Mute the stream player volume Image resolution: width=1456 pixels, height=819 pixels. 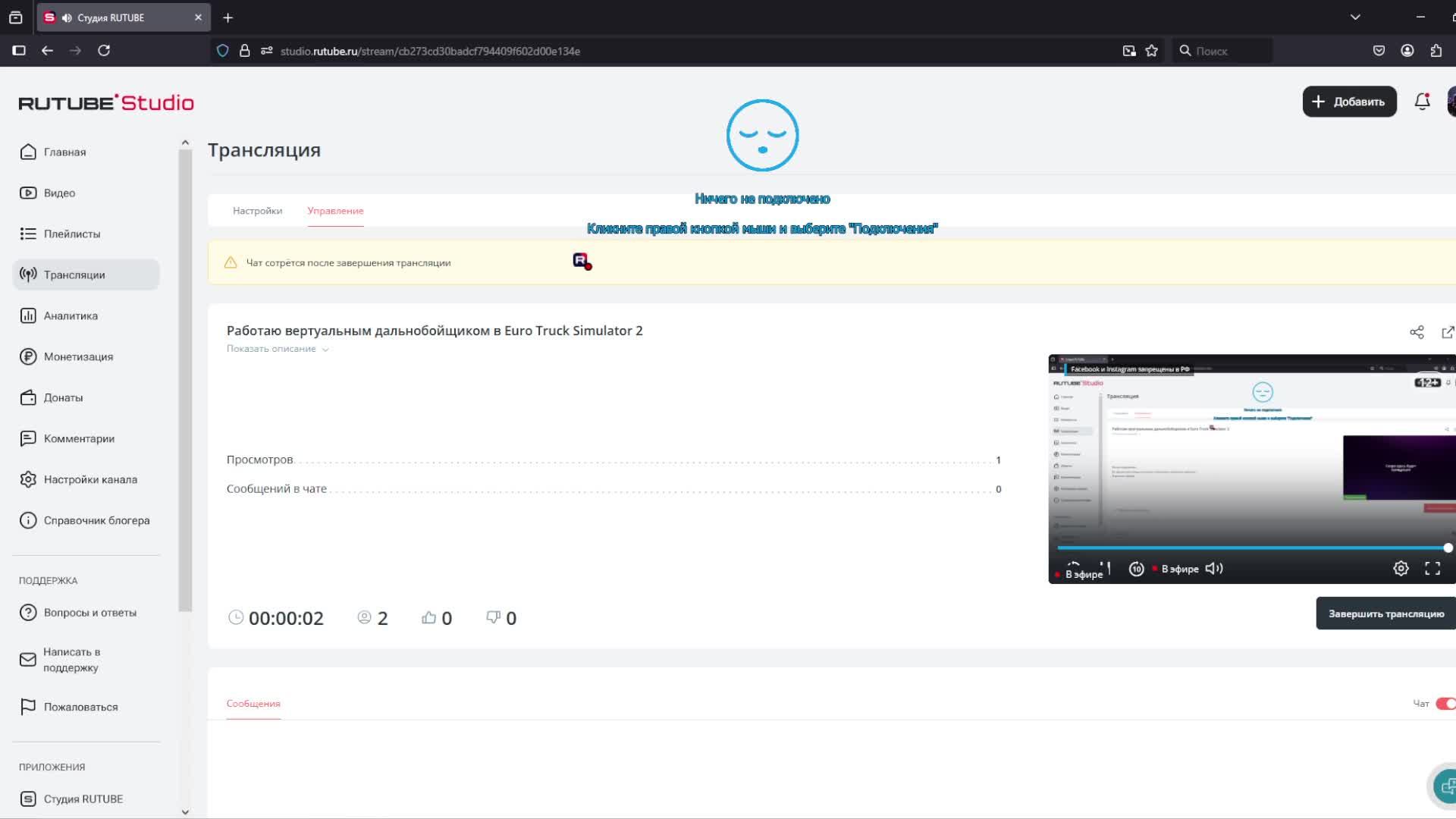(1214, 569)
